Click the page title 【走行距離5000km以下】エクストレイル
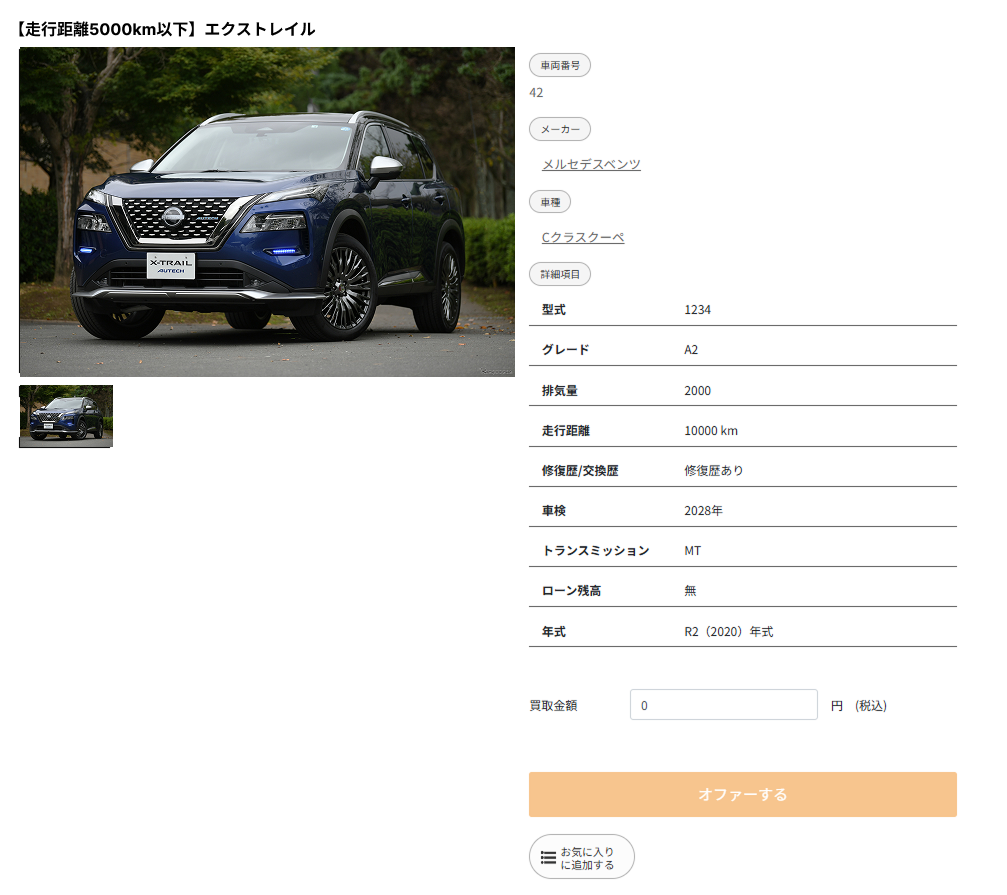This screenshot has width=1007, height=895. point(166,29)
